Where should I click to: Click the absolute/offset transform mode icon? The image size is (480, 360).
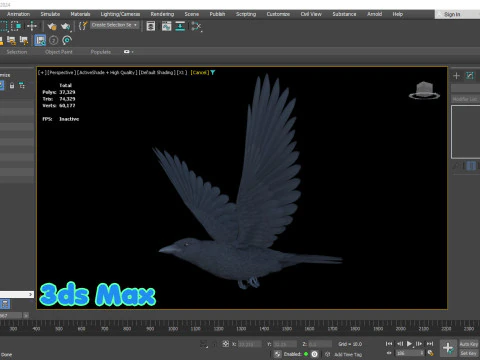226,344
